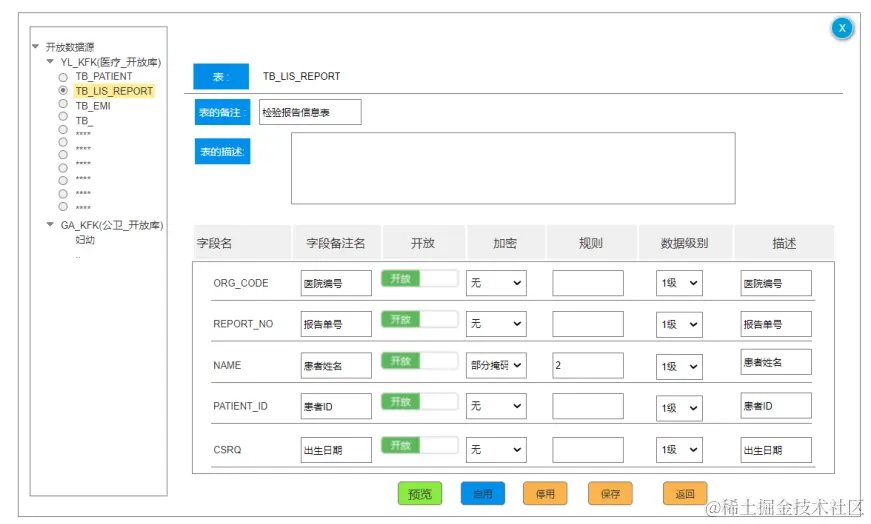Toggle the 开放 switch for PATIENT_ID

tap(419, 401)
